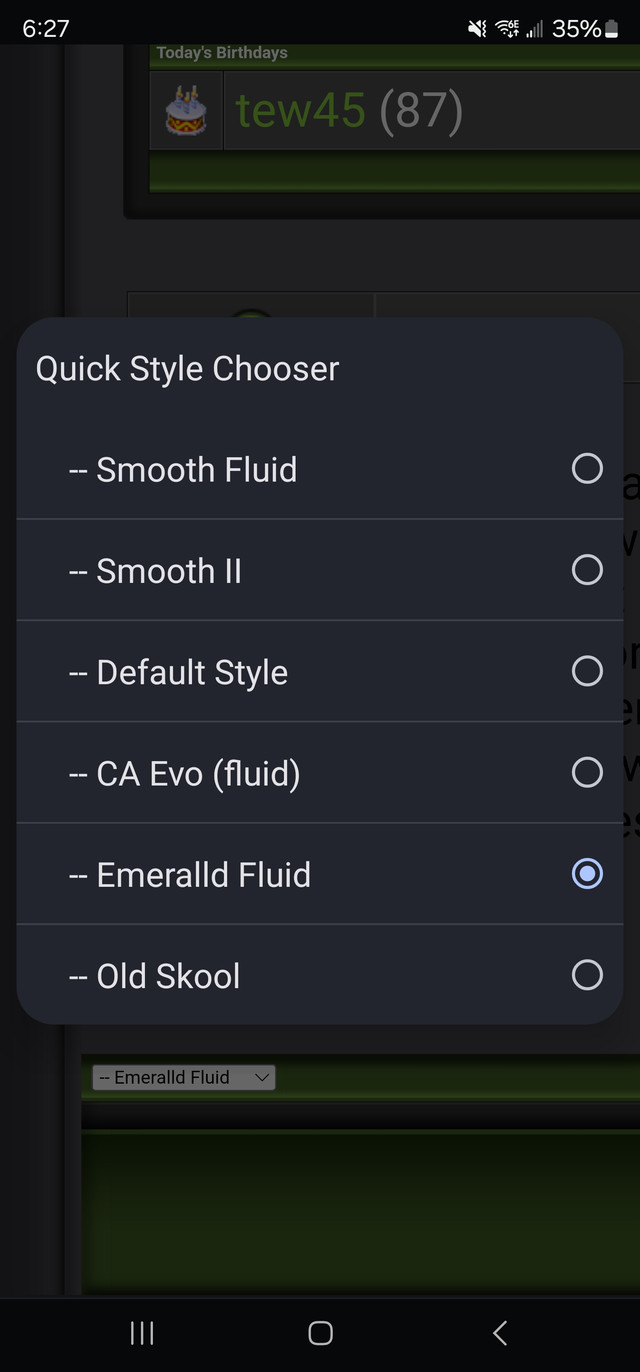
Task: Select the Old Skool radio button
Action: pos(587,975)
